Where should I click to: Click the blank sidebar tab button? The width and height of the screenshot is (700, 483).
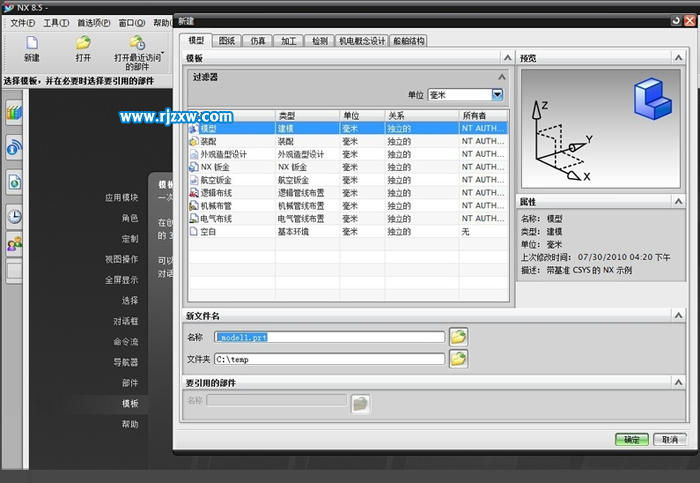coord(14,271)
